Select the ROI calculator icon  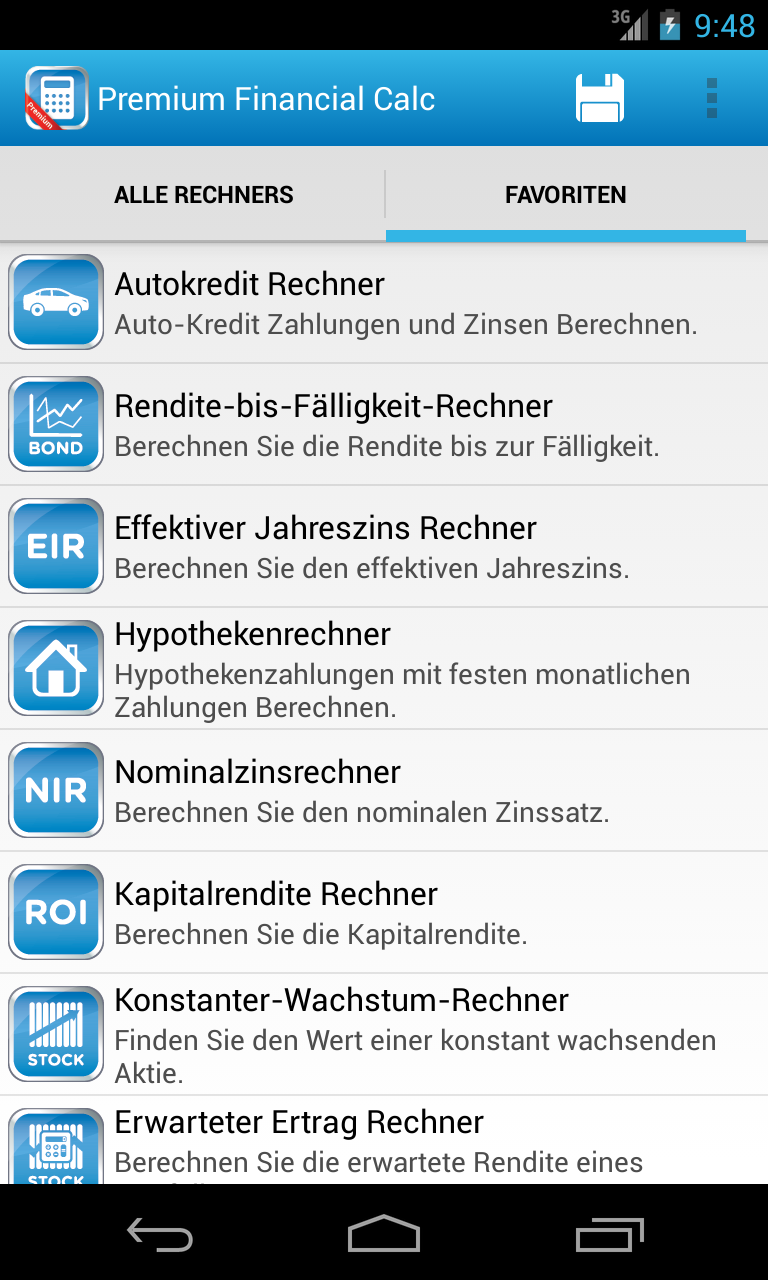point(56,912)
